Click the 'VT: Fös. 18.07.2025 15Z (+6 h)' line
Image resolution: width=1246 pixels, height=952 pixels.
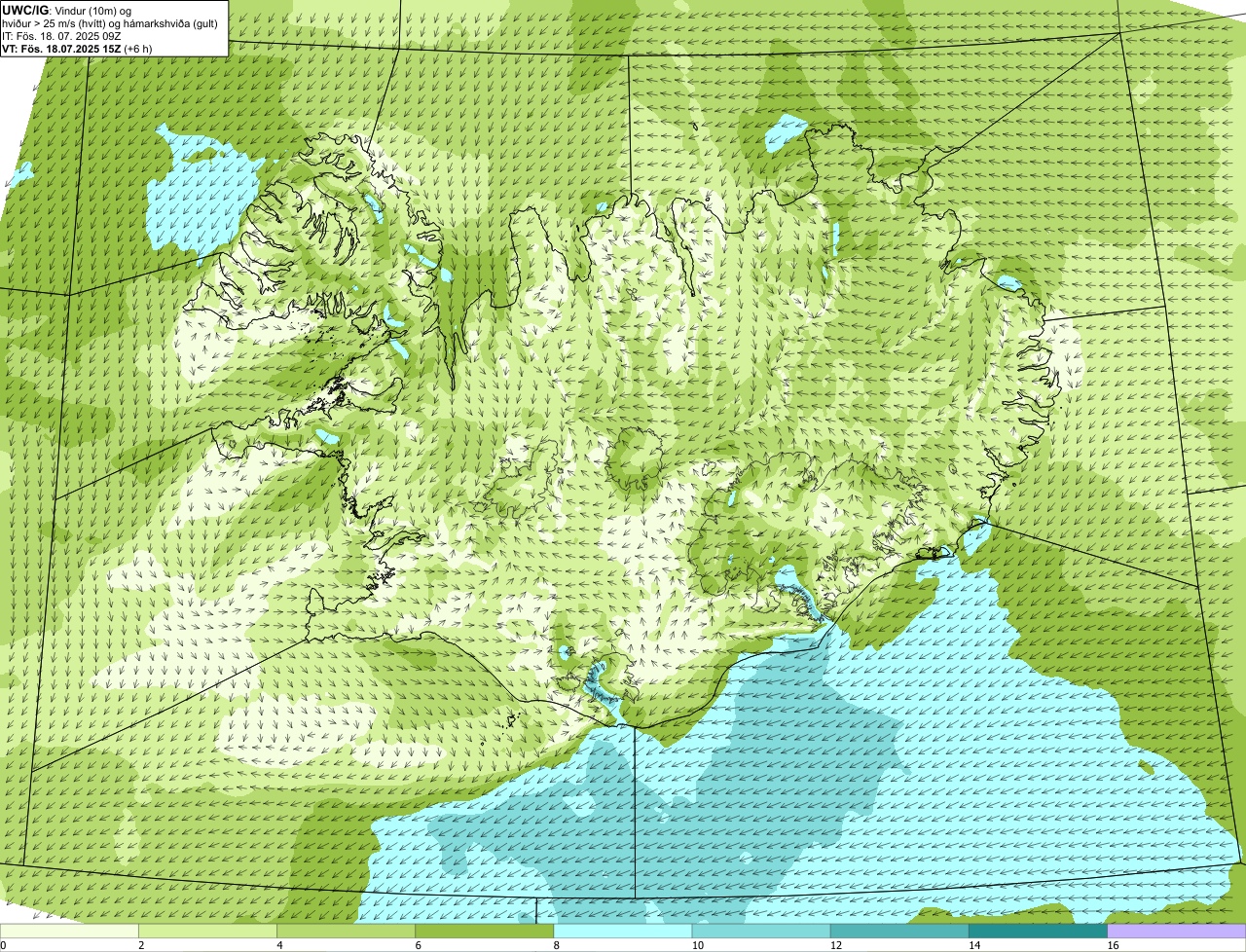[77, 48]
